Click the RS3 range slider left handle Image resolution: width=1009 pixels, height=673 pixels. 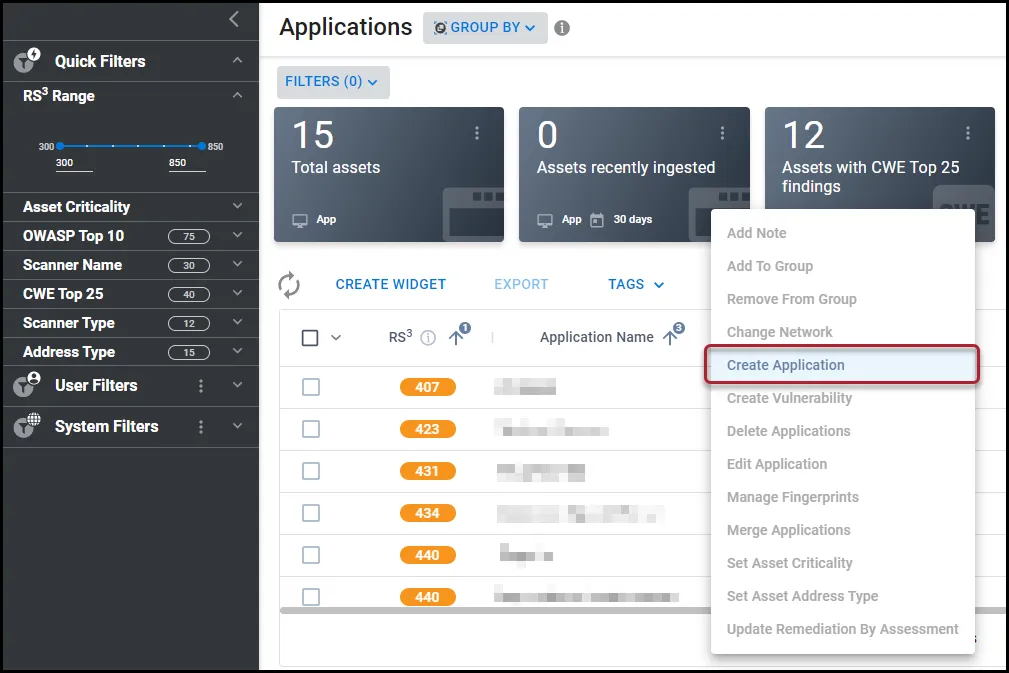coord(60,146)
